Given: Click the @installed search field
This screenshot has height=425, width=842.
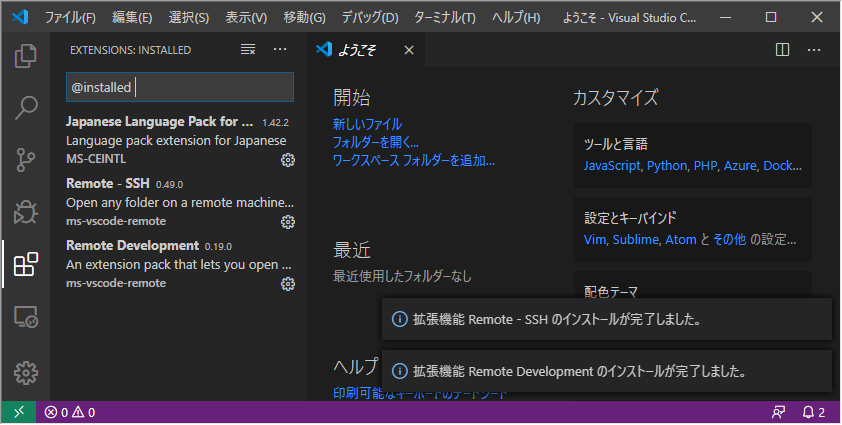Looking at the screenshot, I should click(180, 87).
